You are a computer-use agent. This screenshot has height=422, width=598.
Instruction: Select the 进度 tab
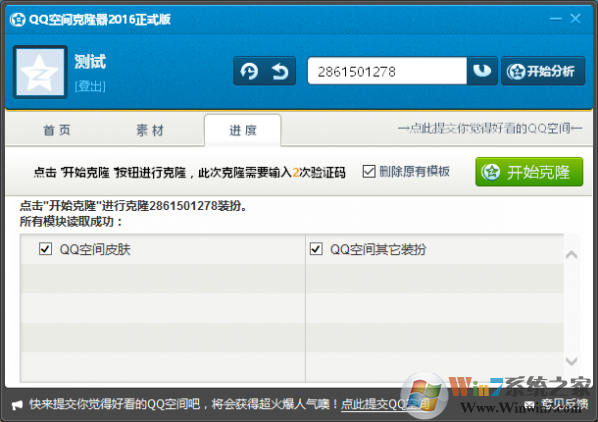[243, 130]
